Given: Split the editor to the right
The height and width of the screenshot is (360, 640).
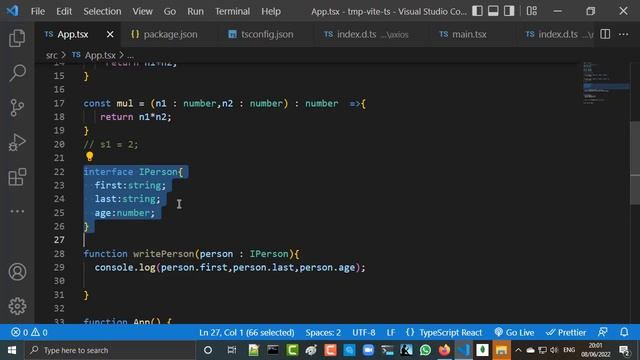Looking at the screenshot, I should pos(605,34).
